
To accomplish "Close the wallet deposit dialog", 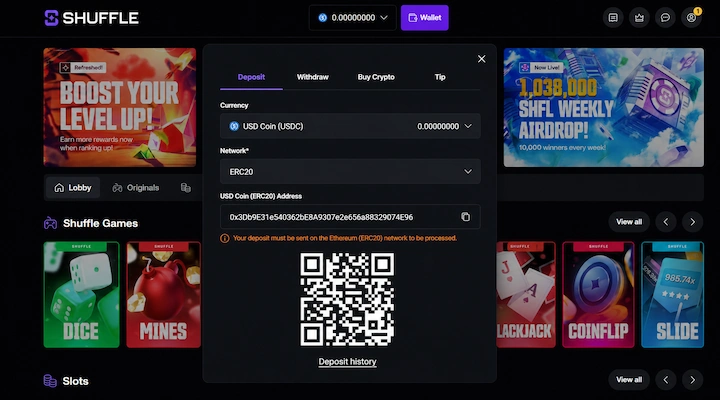I will pos(481,59).
